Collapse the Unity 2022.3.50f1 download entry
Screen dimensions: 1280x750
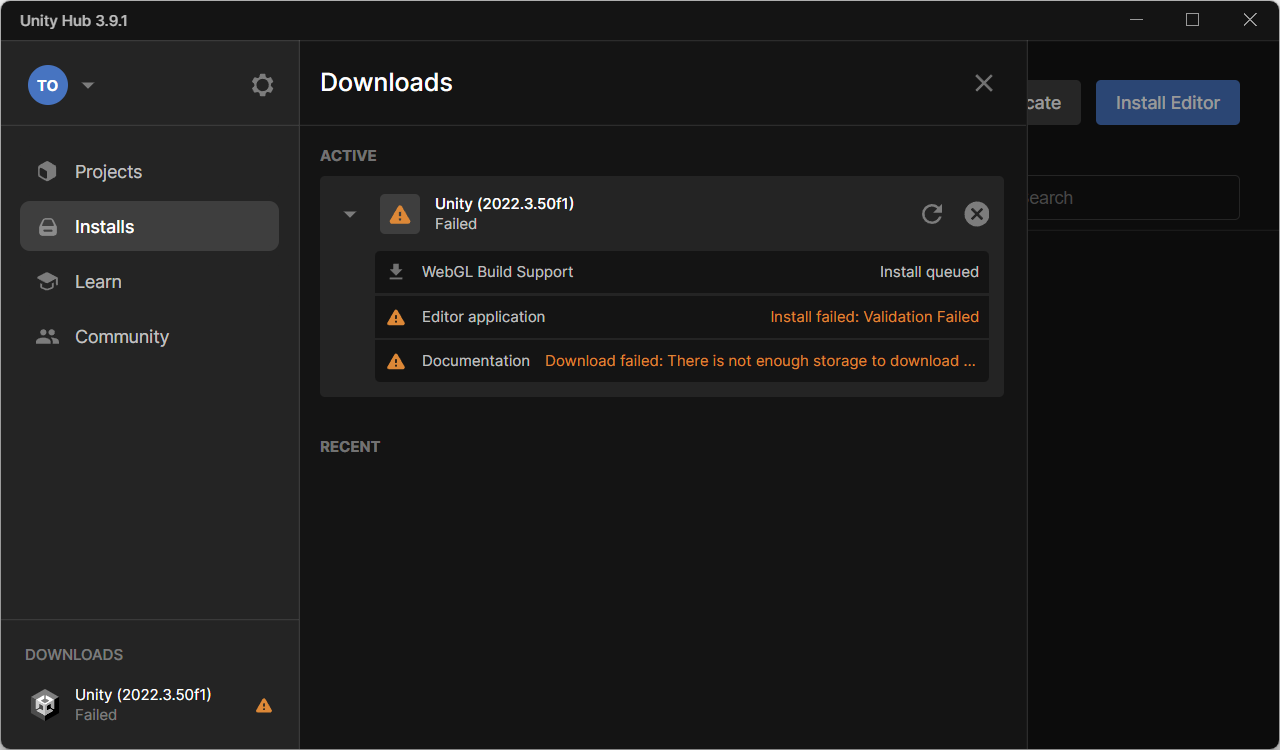coord(349,214)
